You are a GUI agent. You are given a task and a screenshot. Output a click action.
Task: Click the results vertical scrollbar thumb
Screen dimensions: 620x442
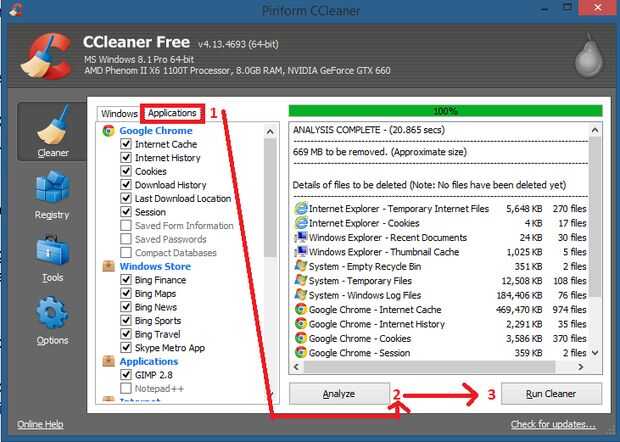point(595,217)
